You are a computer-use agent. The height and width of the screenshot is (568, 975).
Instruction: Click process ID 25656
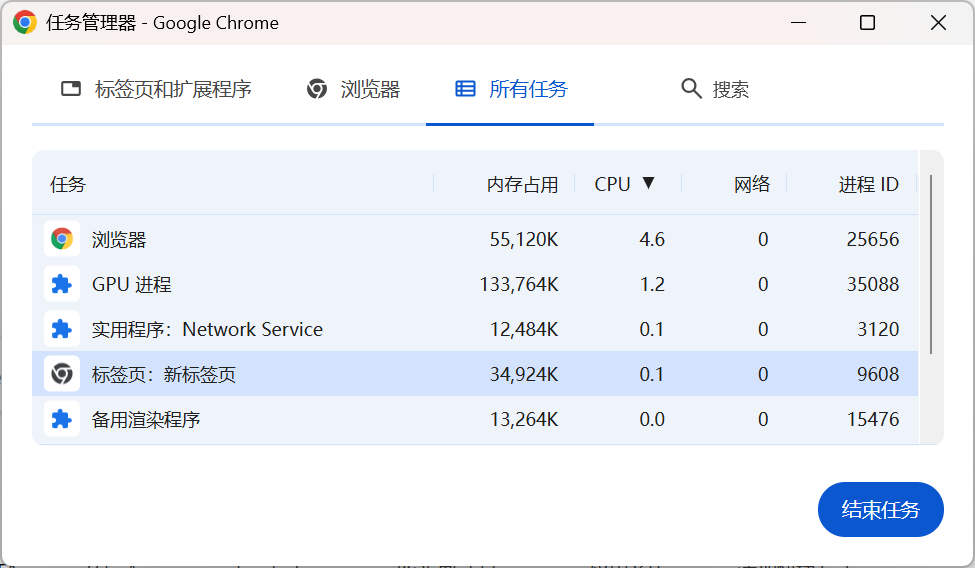pyautogui.click(x=872, y=239)
